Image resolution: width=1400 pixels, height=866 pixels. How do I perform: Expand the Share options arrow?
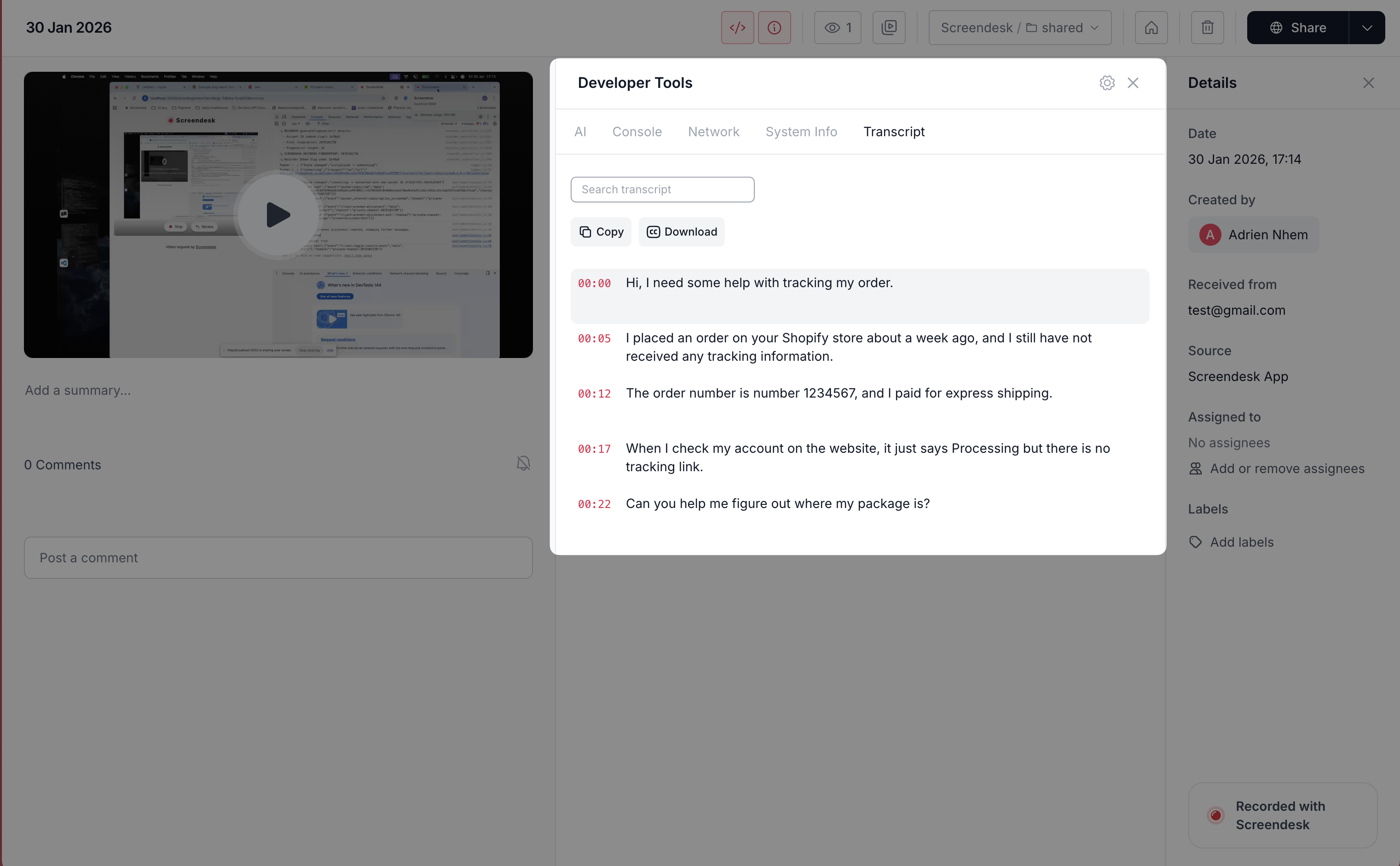pyautogui.click(x=1367, y=28)
